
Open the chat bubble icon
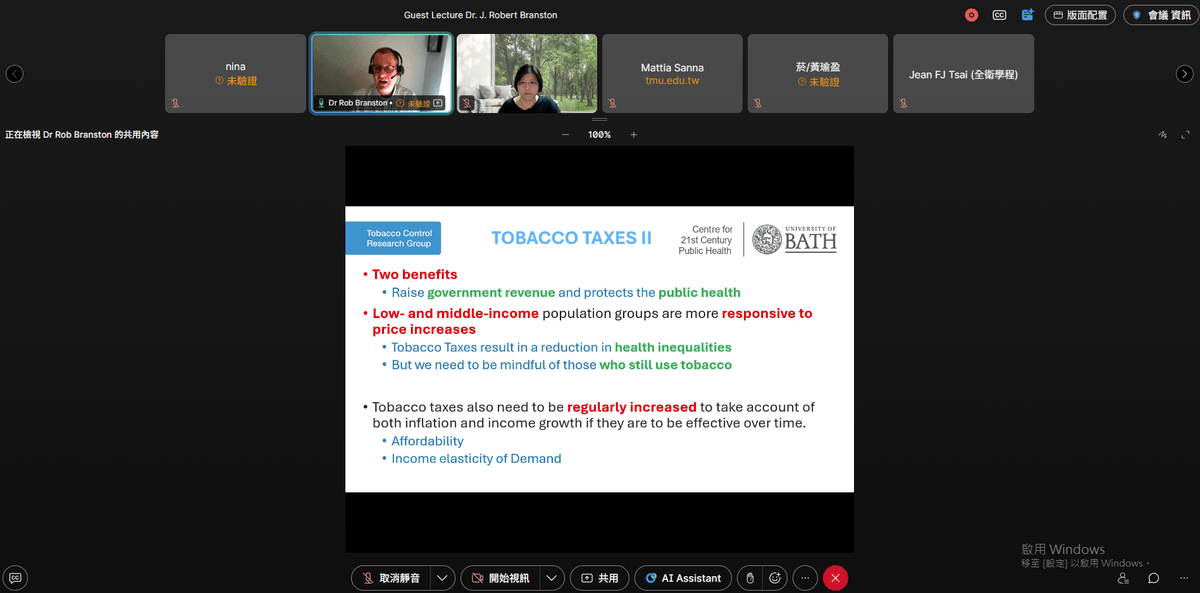(1153, 578)
